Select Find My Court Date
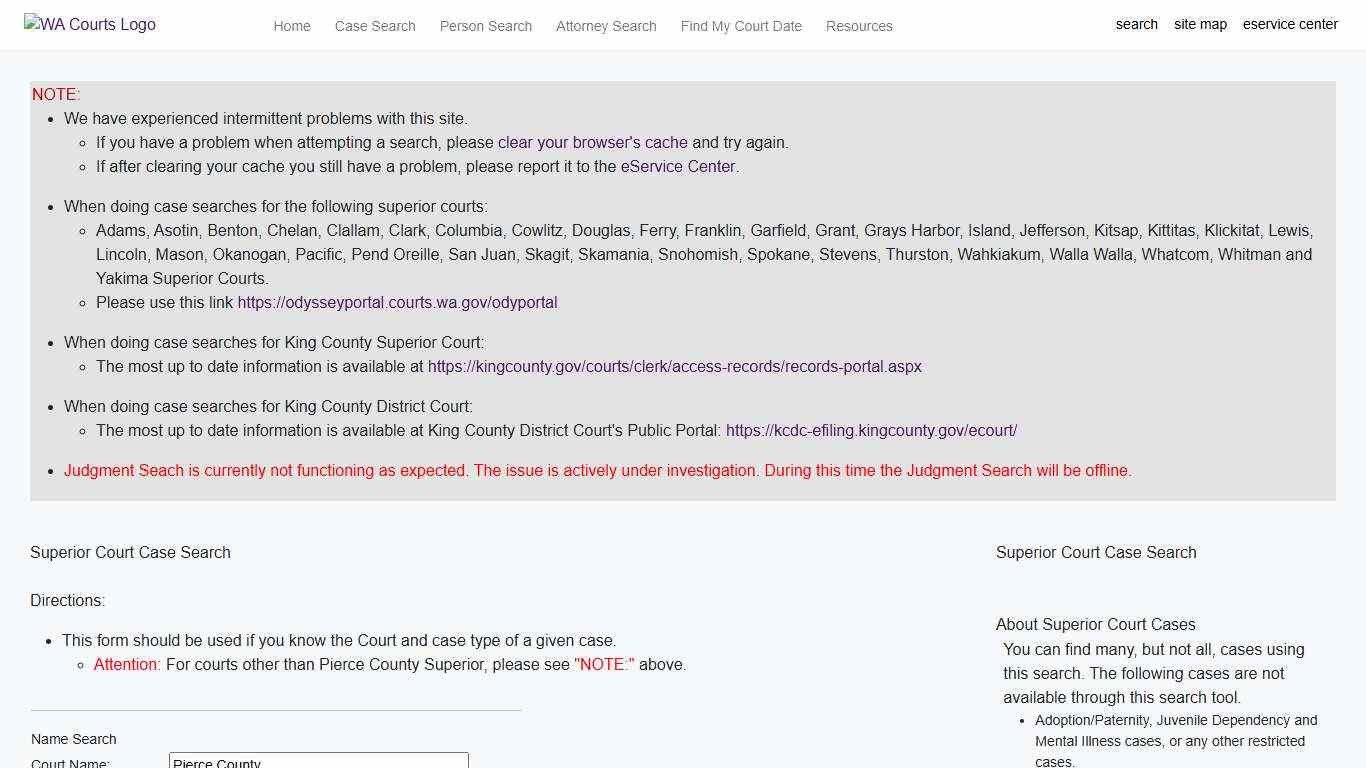 point(741,26)
